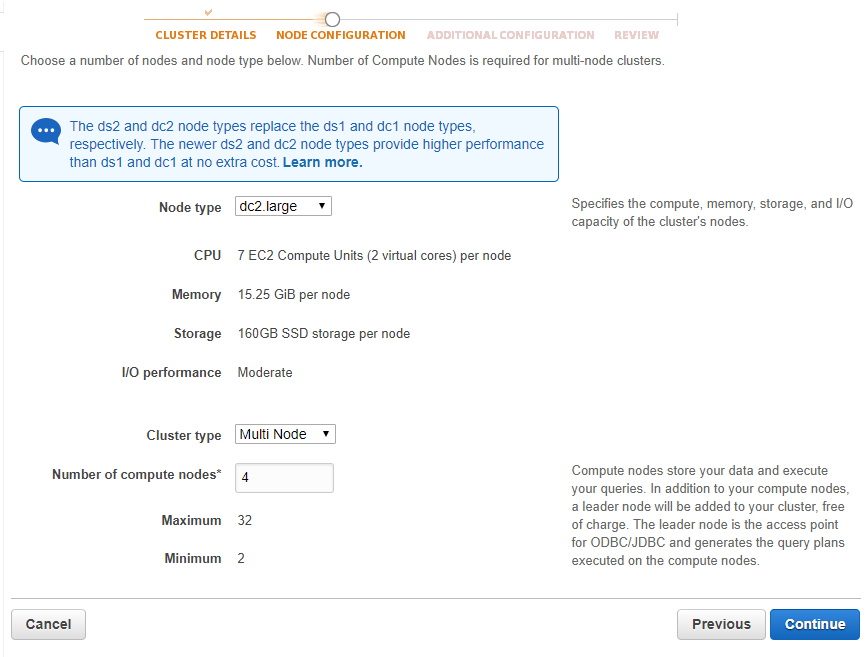Click the blue Continue button
867x657 pixels.
[x=814, y=624]
